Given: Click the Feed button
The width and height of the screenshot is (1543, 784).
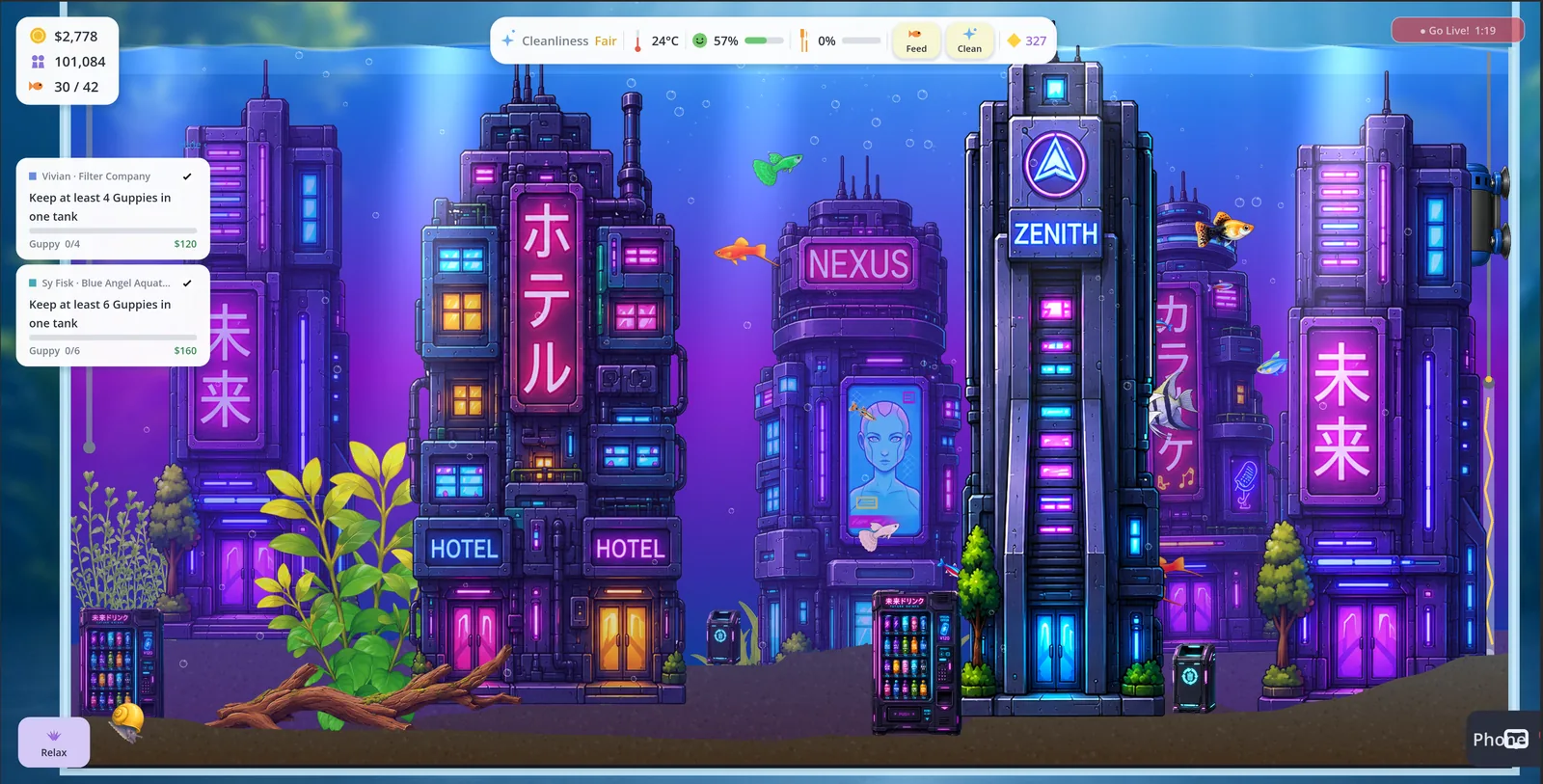Looking at the screenshot, I should [x=916, y=41].
